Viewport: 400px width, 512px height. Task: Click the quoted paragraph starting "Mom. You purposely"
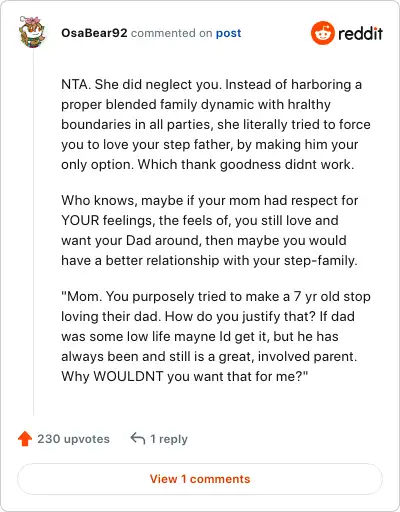click(x=216, y=336)
